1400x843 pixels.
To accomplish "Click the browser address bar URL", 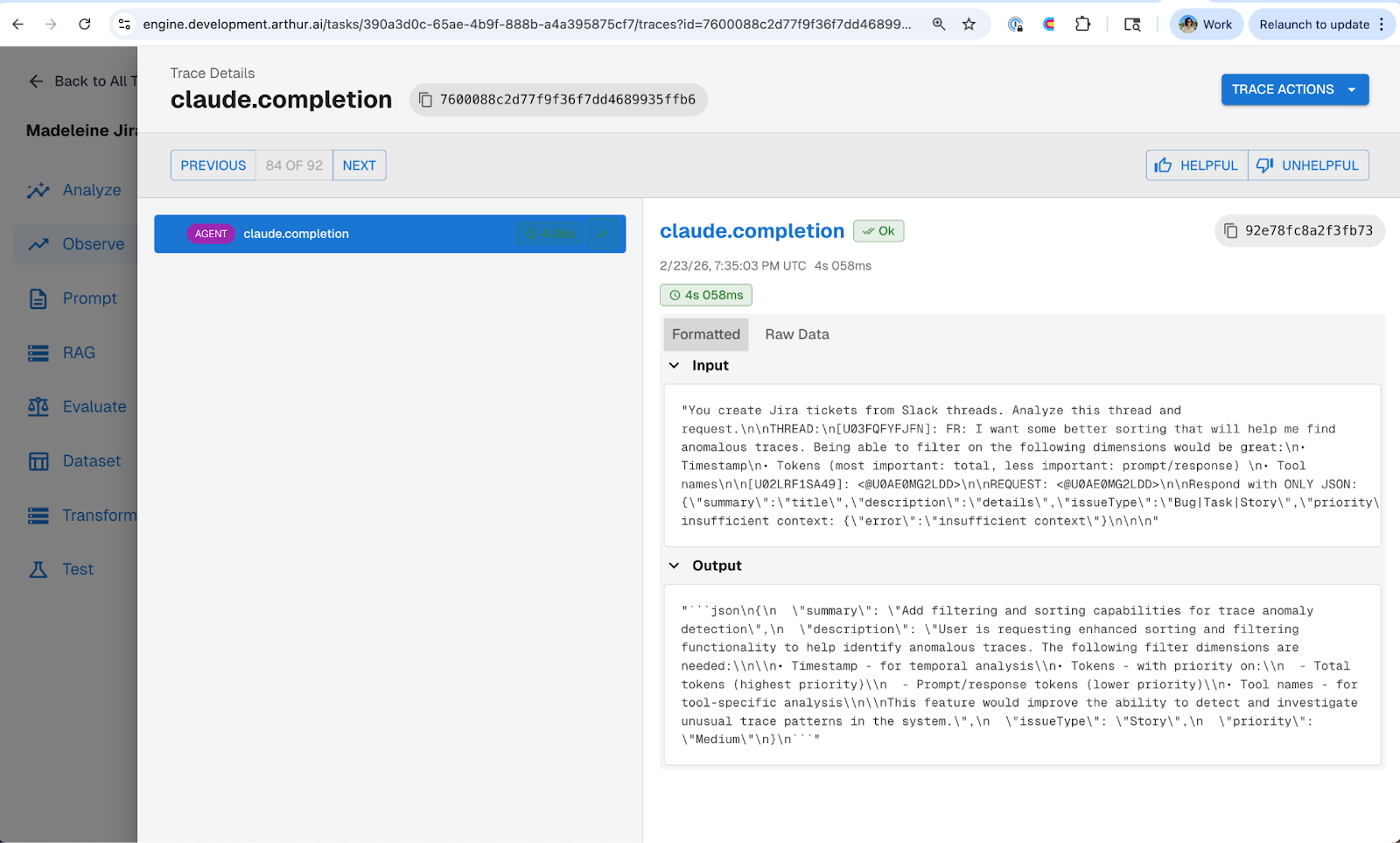I will tap(527, 25).
